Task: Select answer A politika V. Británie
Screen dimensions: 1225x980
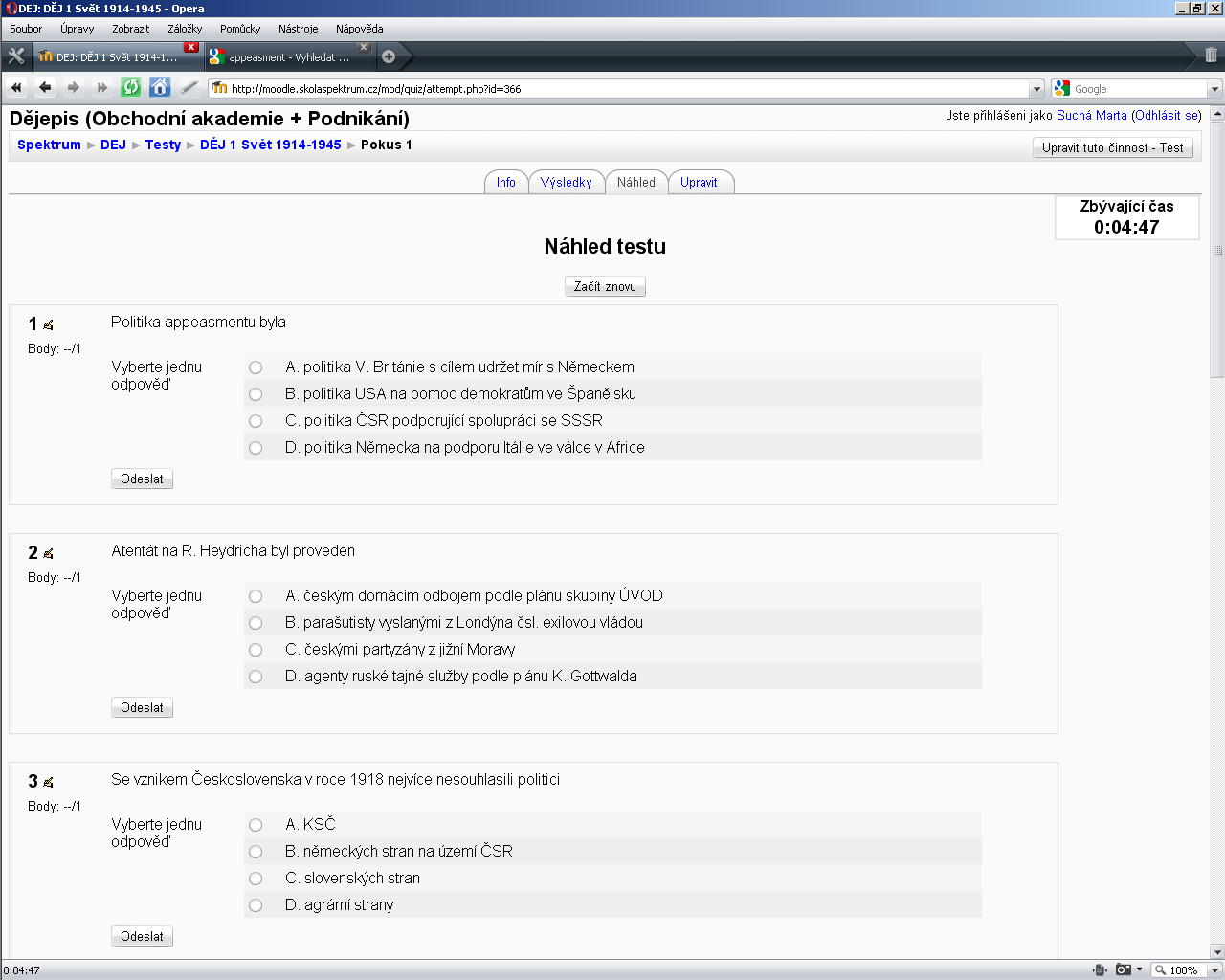Action: coord(256,367)
